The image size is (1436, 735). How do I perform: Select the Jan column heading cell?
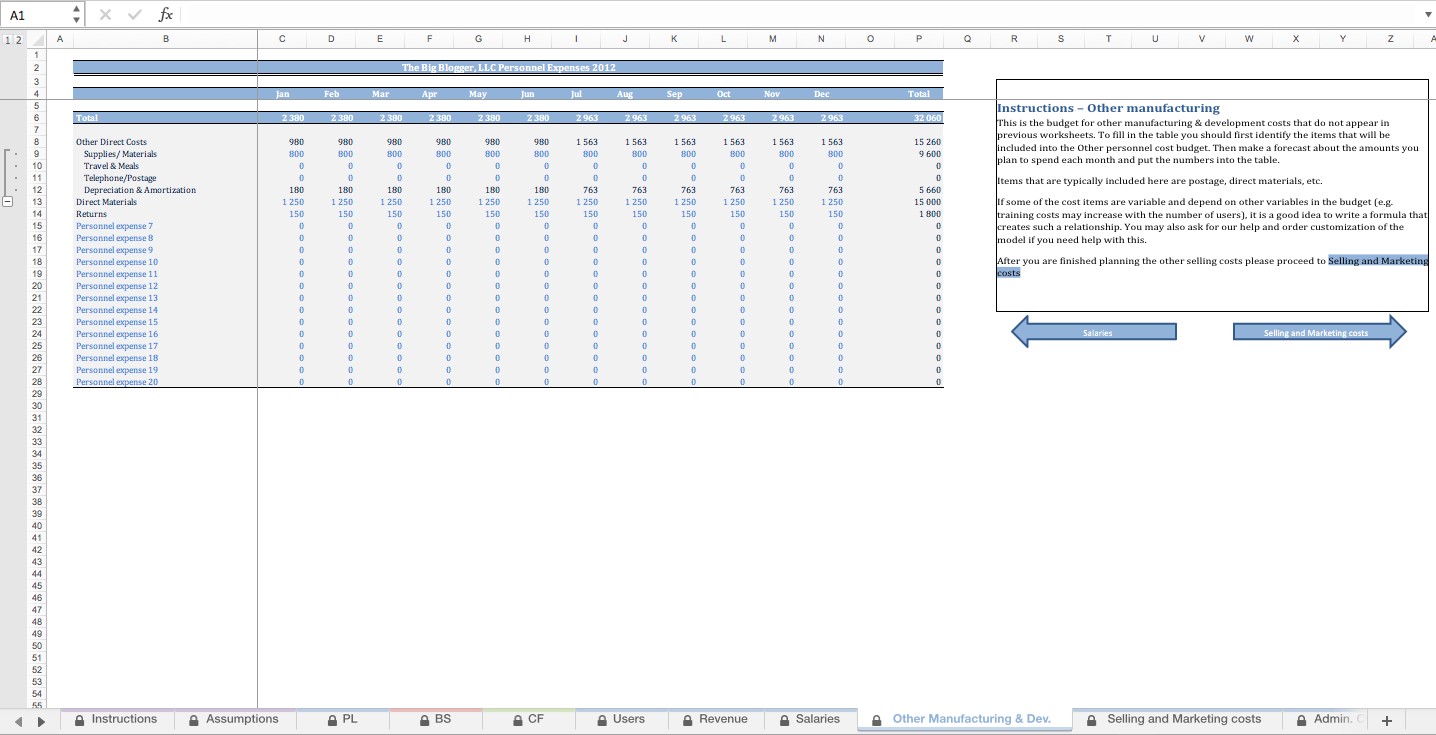(x=283, y=94)
